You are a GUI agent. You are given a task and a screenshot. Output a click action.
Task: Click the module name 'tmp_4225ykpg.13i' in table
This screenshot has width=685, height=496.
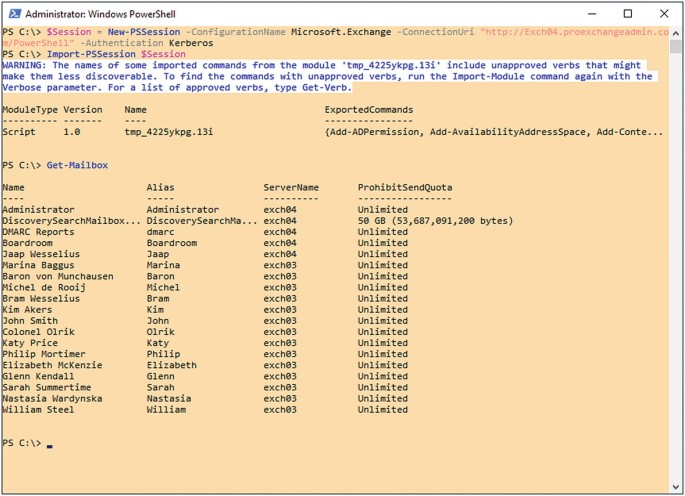(x=169, y=132)
